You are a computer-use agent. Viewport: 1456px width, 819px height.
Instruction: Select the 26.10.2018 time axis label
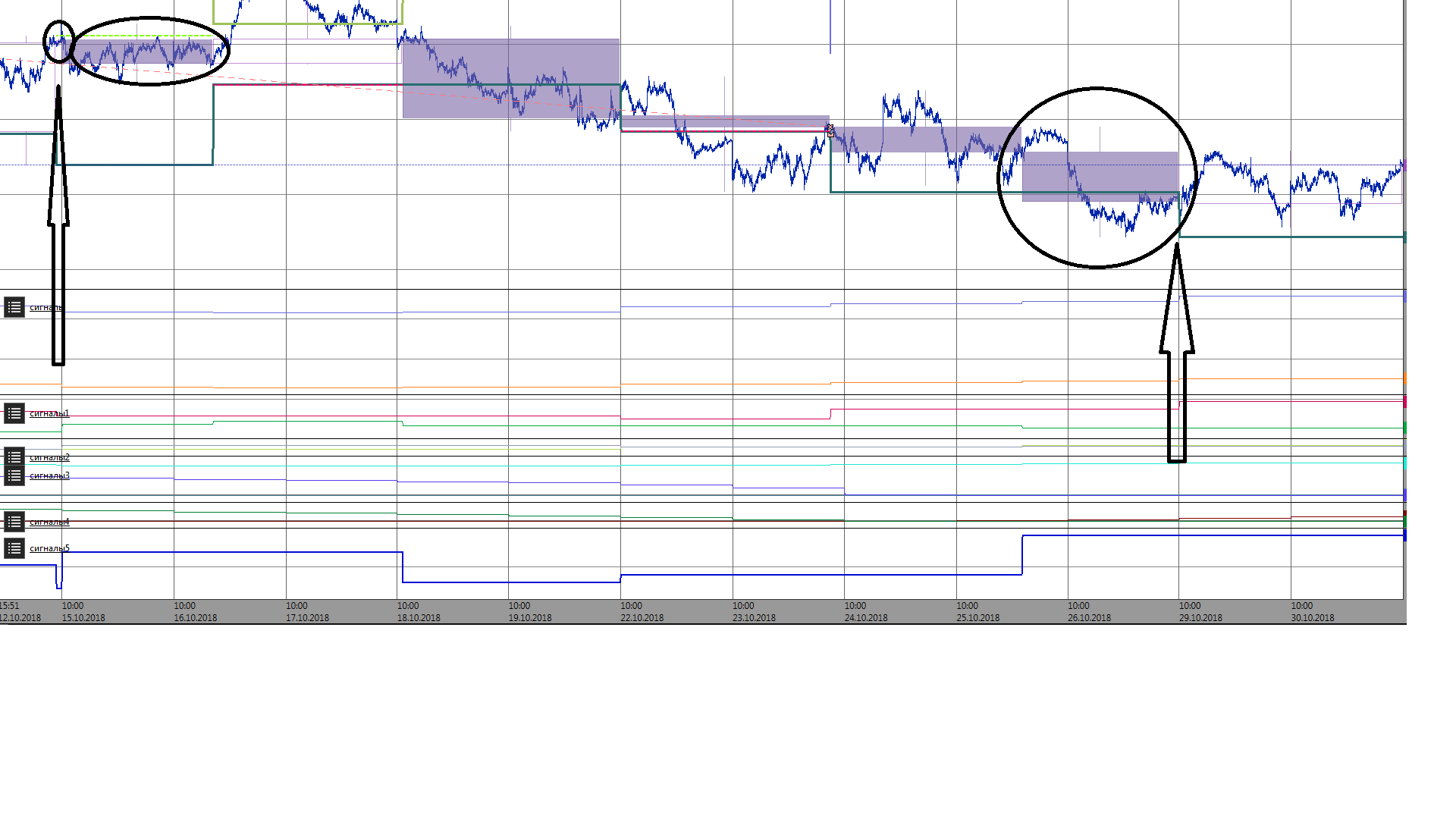coord(1089,617)
